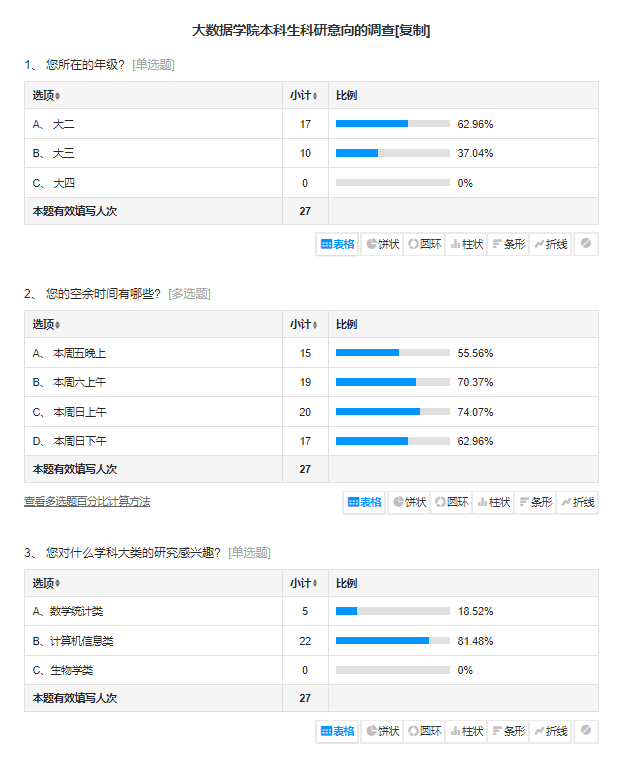Image resolution: width=624 pixels, height=761 pixels.
Task: Display question 2 as 折线 line chart
Action: point(578,502)
